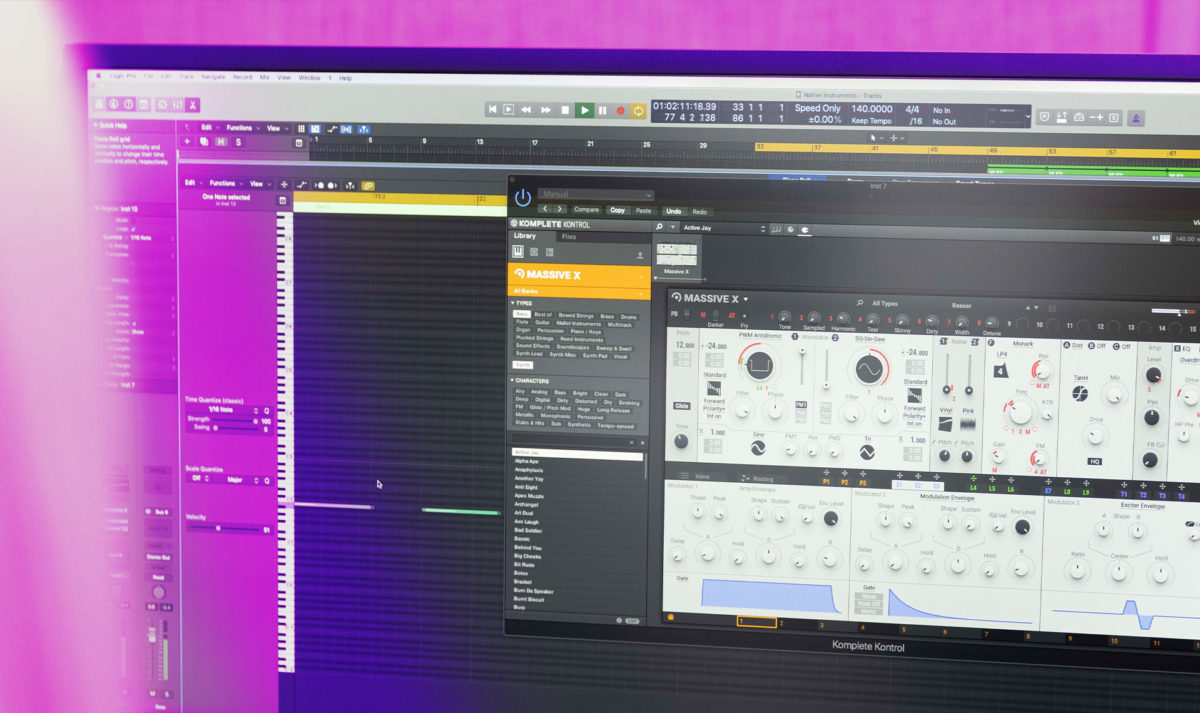
Task: Open the Help menu in macOS menu bar
Action: pyautogui.click(x=345, y=77)
